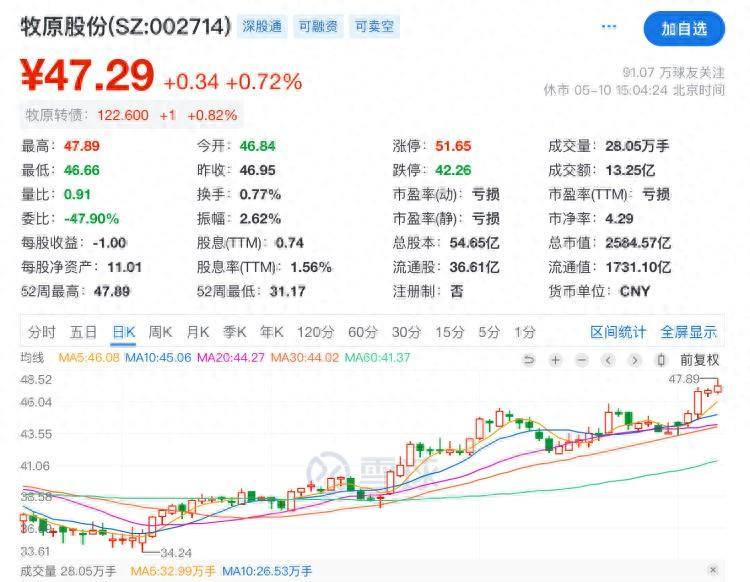
Task: Click the 52周最低 value 31.17
Action: tap(287, 292)
